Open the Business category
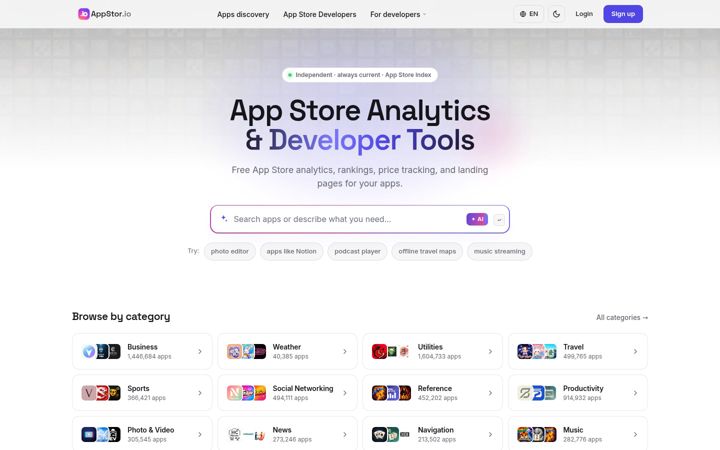Viewport: 720px width, 450px height. tap(142, 351)
